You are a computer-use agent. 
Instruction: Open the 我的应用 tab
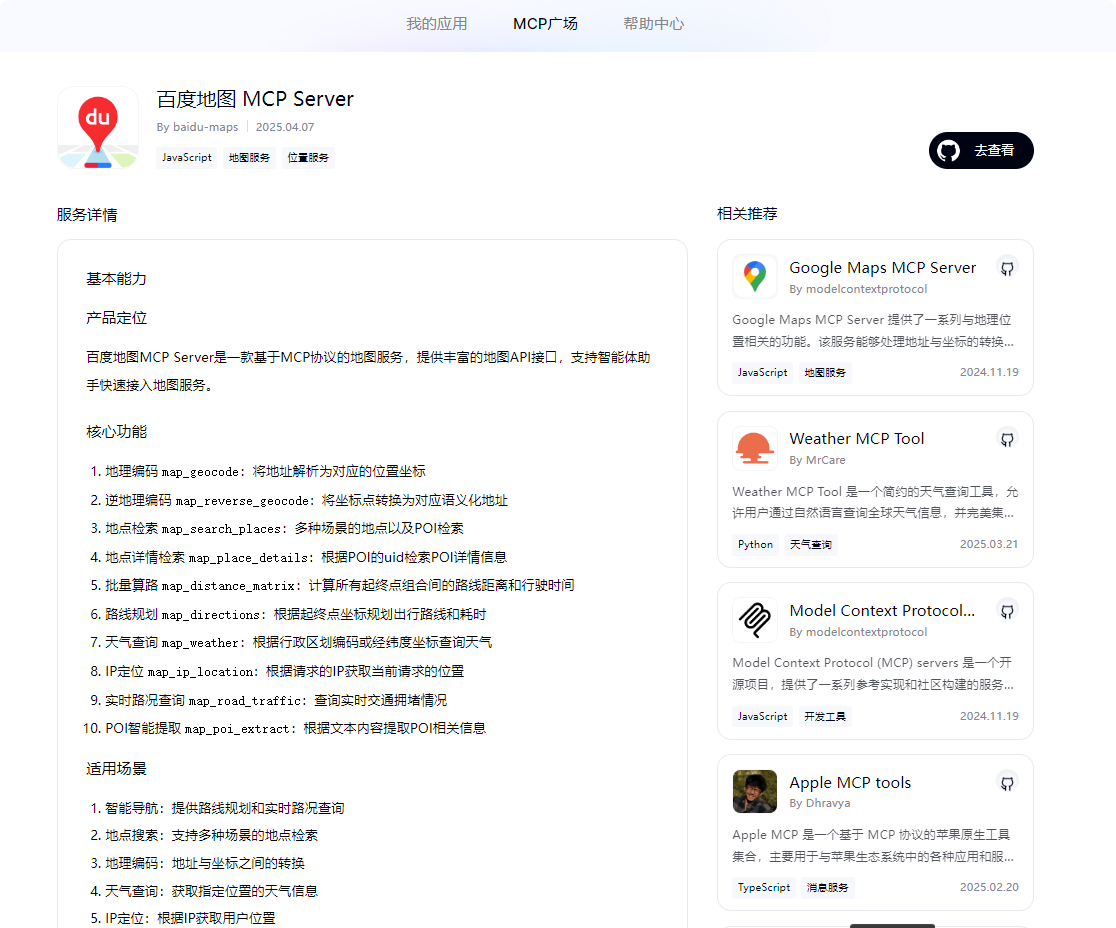click(436, 24)
